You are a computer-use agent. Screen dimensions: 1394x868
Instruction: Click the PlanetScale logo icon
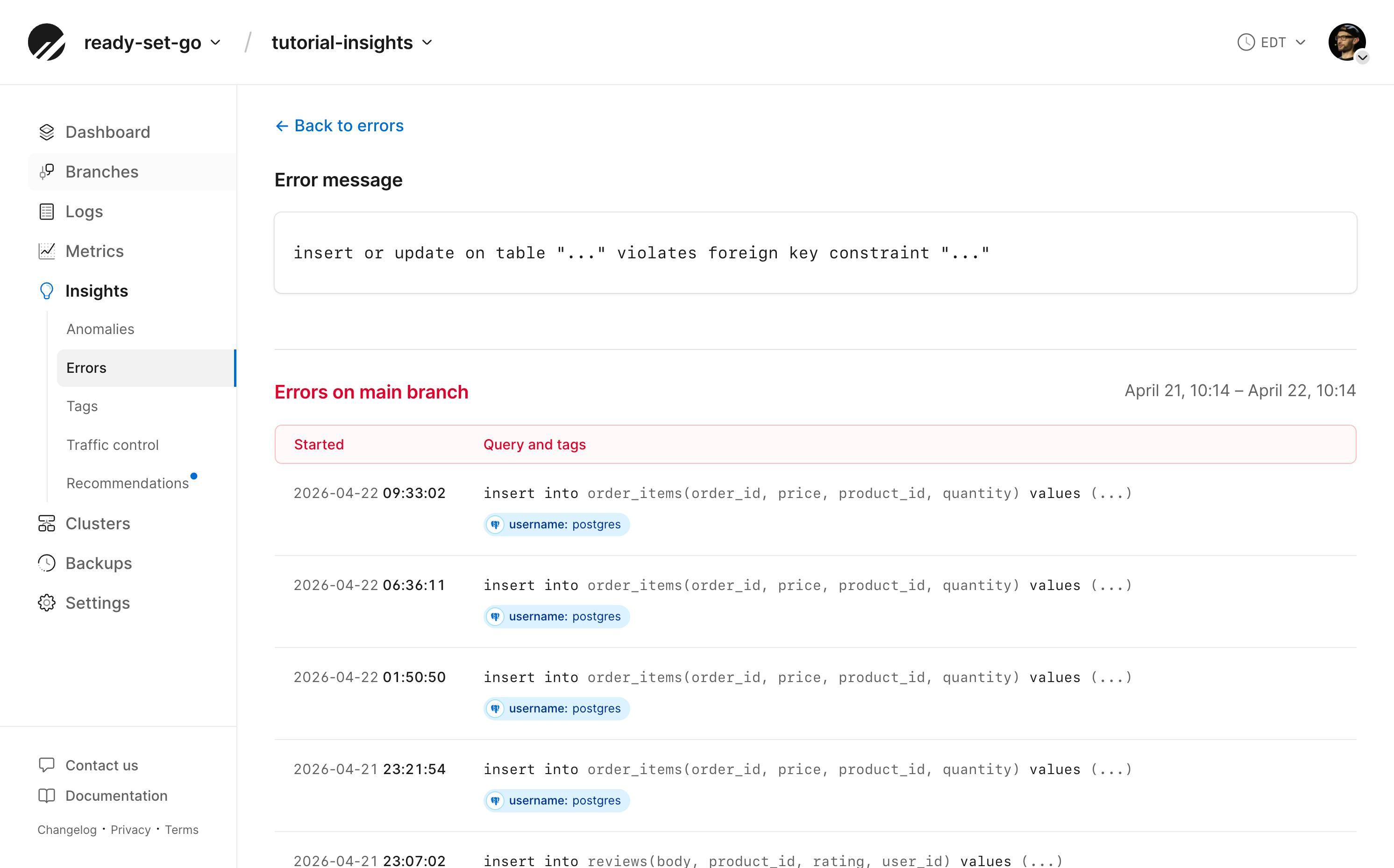click(x=47, y=42)
